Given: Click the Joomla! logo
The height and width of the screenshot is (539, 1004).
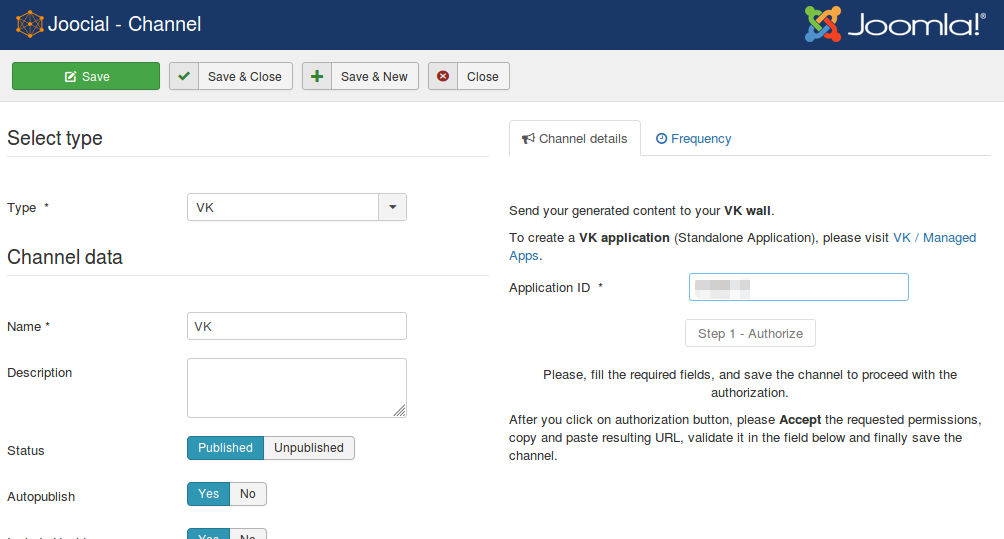Looking at the screenshot, I should (x=895, y=24).
